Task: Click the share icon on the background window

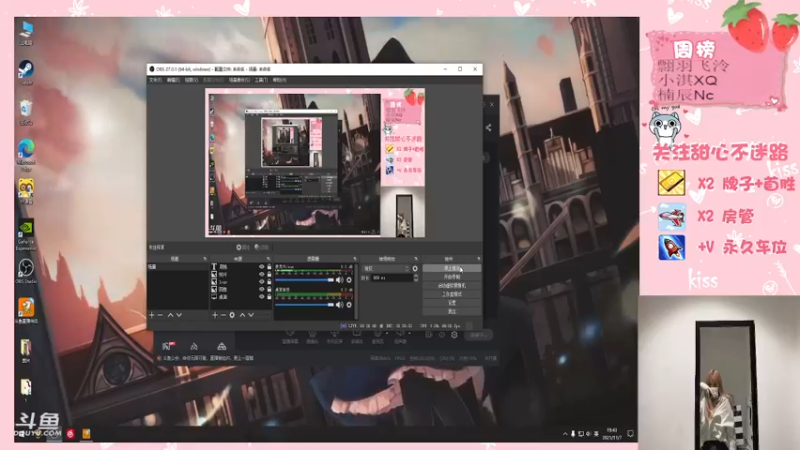Action: click(x=489, y=128)
